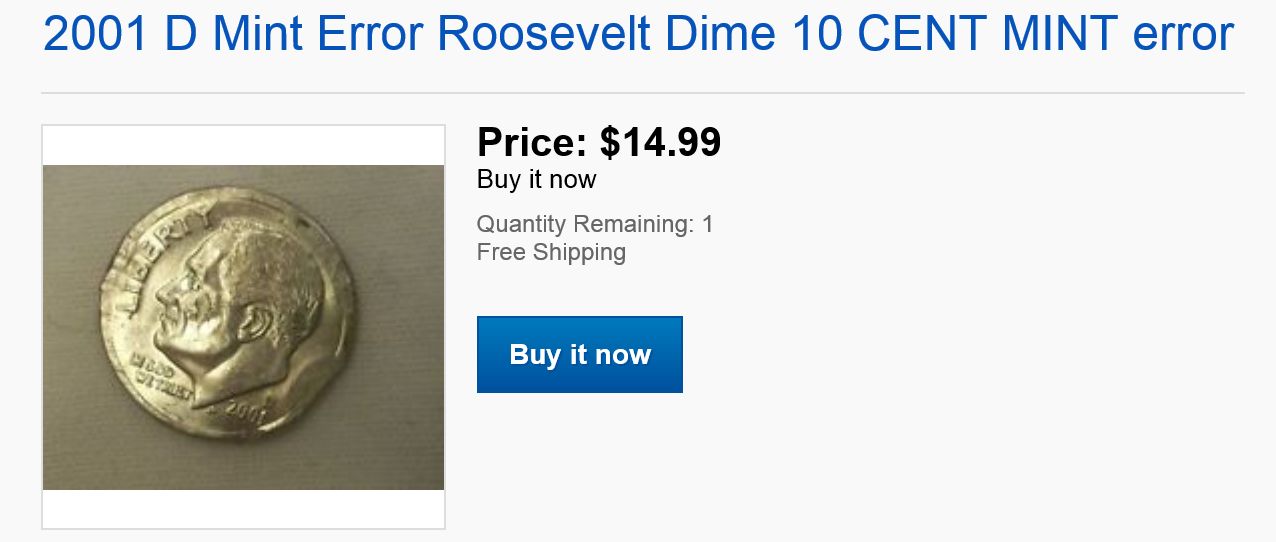Click the Free Shipping label
The width and height of the screenshot is (1276, 542).
551,252
